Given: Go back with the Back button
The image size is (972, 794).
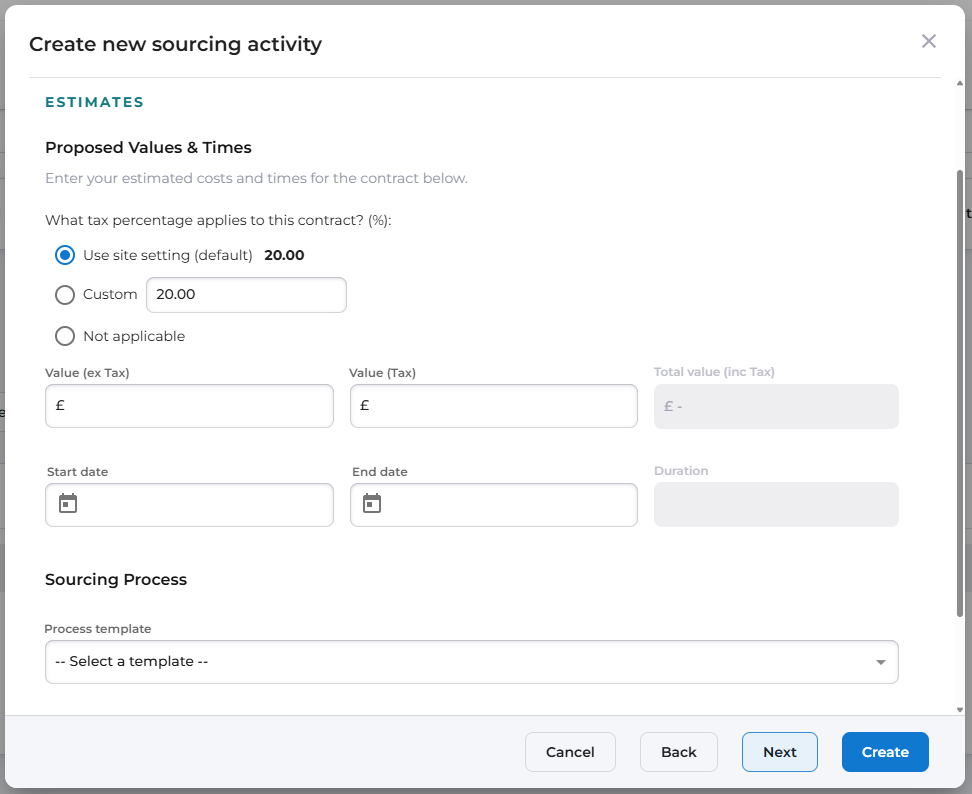Looking at the screenshot, I should point(679,752).
